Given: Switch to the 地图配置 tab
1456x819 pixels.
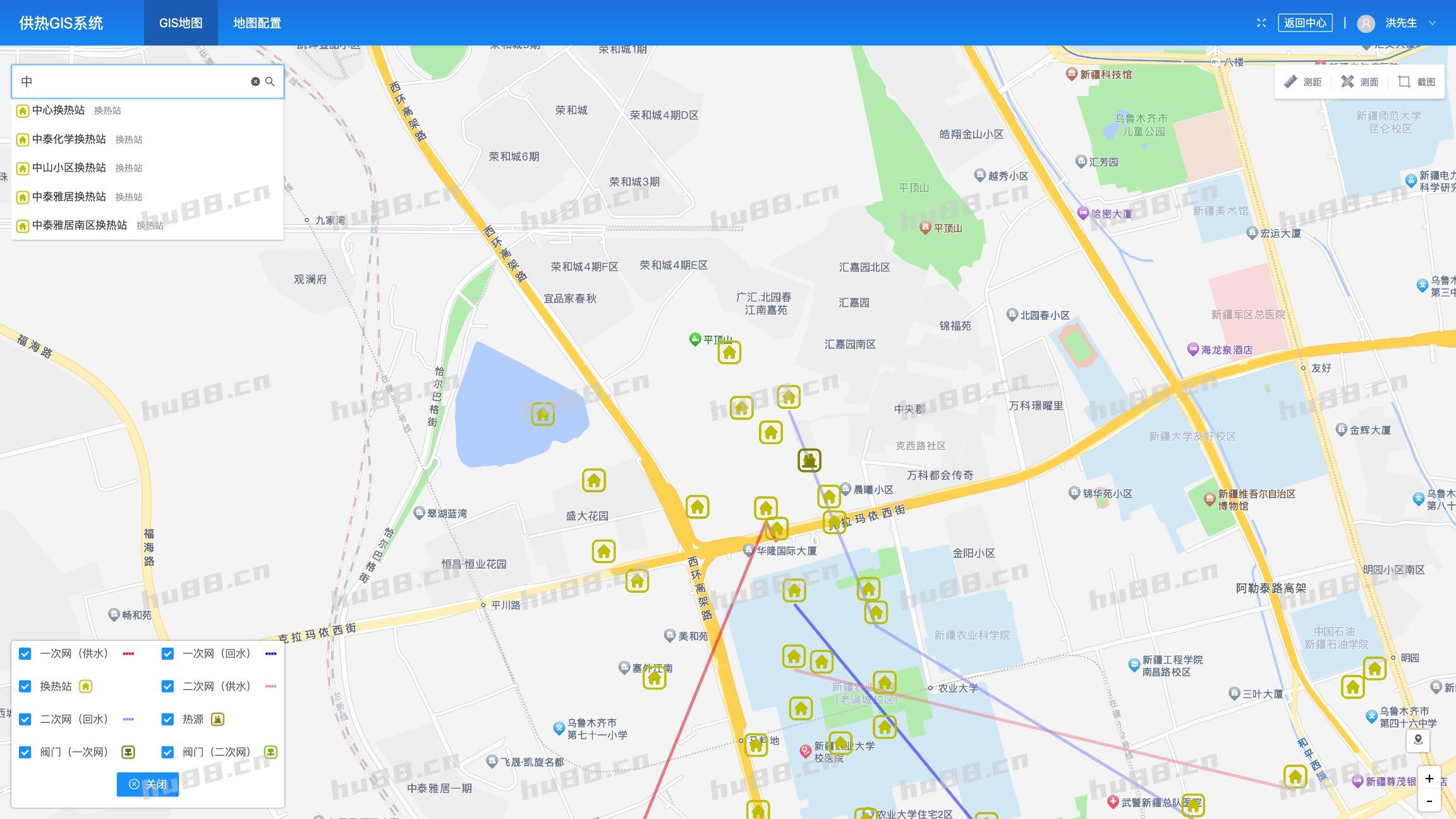Looking at the screenshot, I should point(257,23).
